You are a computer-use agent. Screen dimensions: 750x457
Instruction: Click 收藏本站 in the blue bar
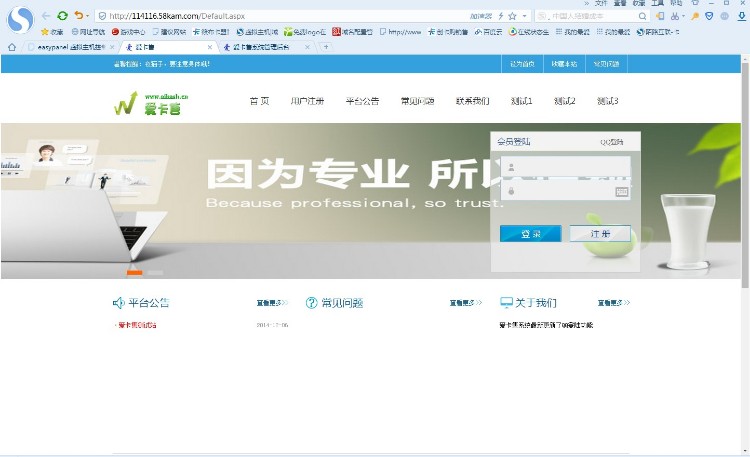point(564,64)
